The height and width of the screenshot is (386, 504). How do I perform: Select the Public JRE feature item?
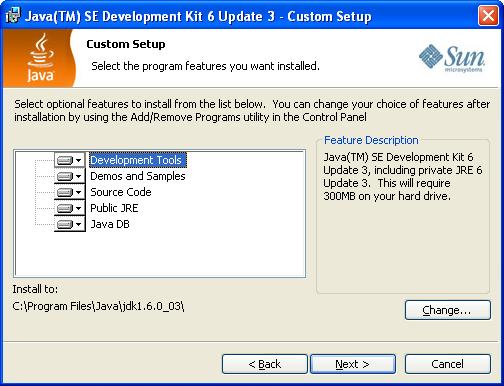[114, 208]
